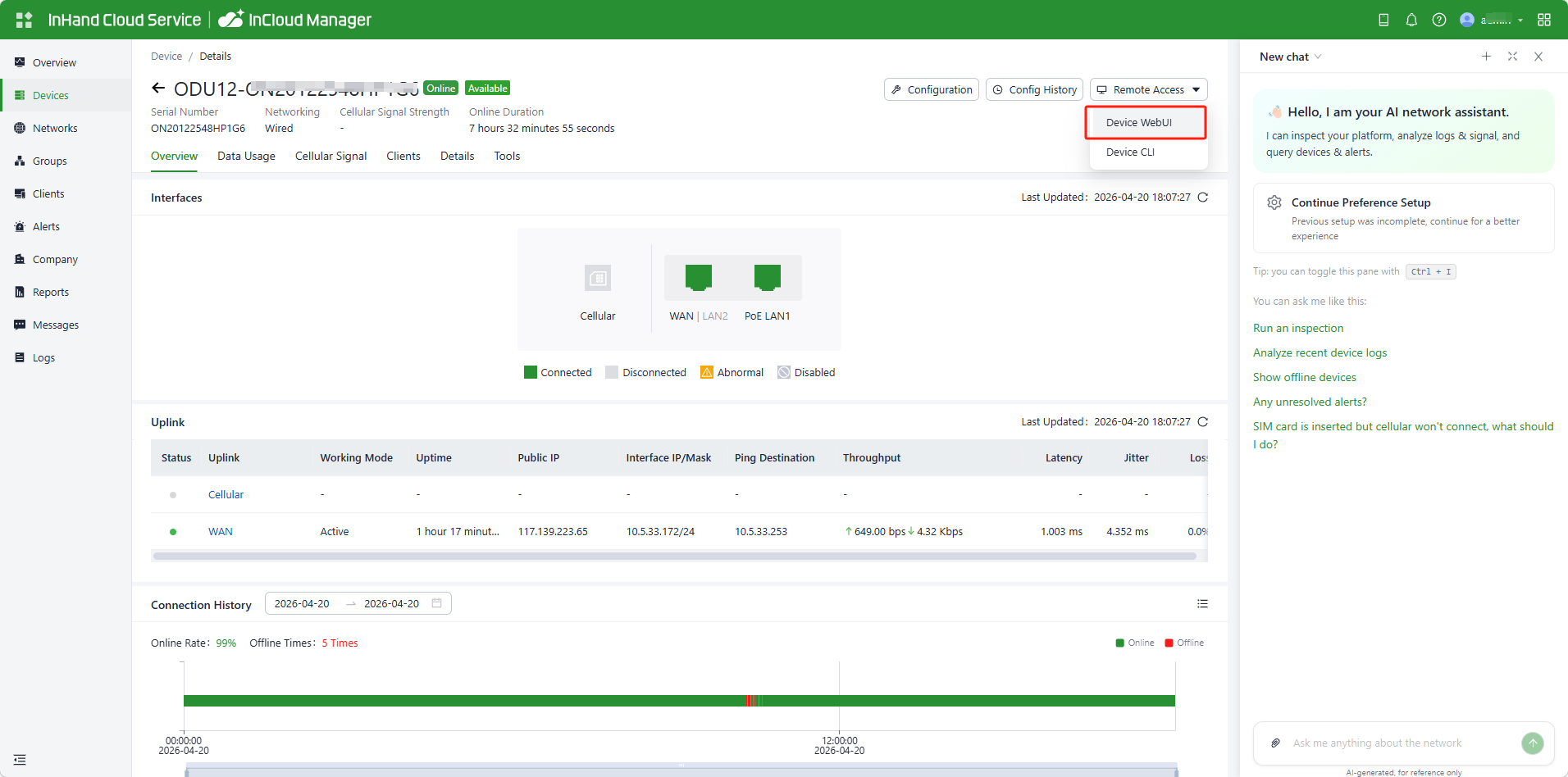Click the Connection History list view icon
Viewport: 1568px width, 777px height.
1202,604
